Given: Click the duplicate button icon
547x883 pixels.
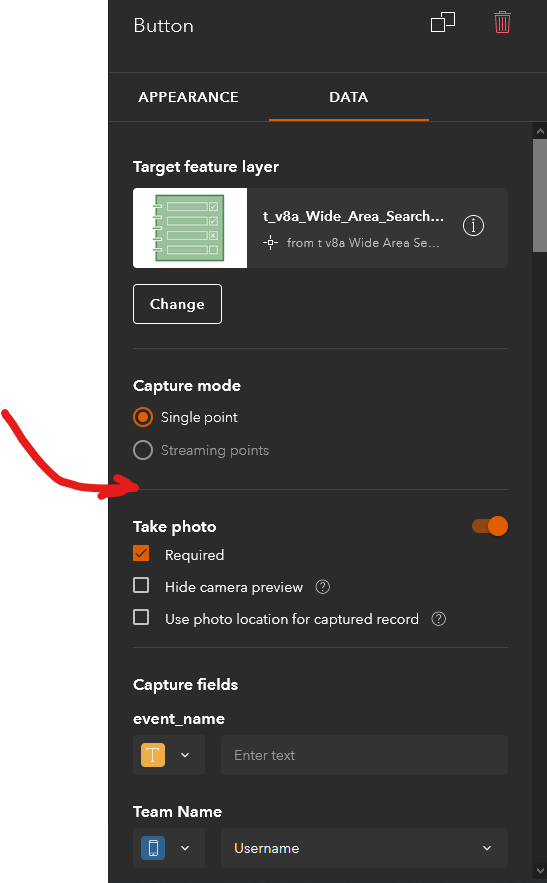Looking at the screenshot, I should point(443,23).
